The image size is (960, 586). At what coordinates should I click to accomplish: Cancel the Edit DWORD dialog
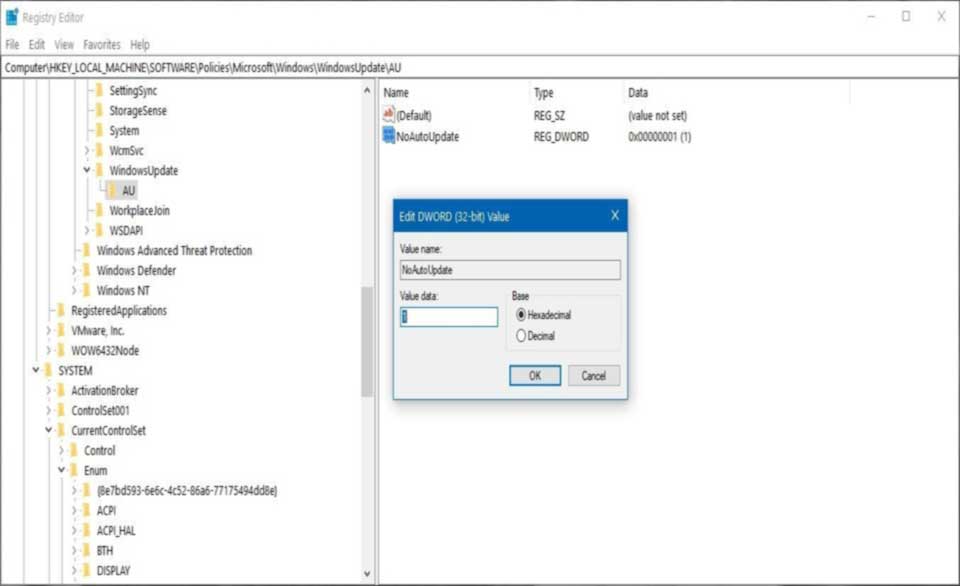(593, 375)
